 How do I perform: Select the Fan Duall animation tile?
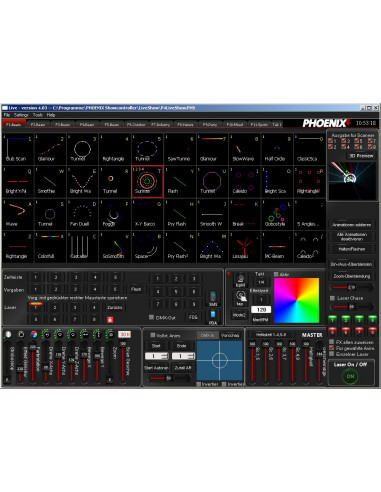(82, 214)
